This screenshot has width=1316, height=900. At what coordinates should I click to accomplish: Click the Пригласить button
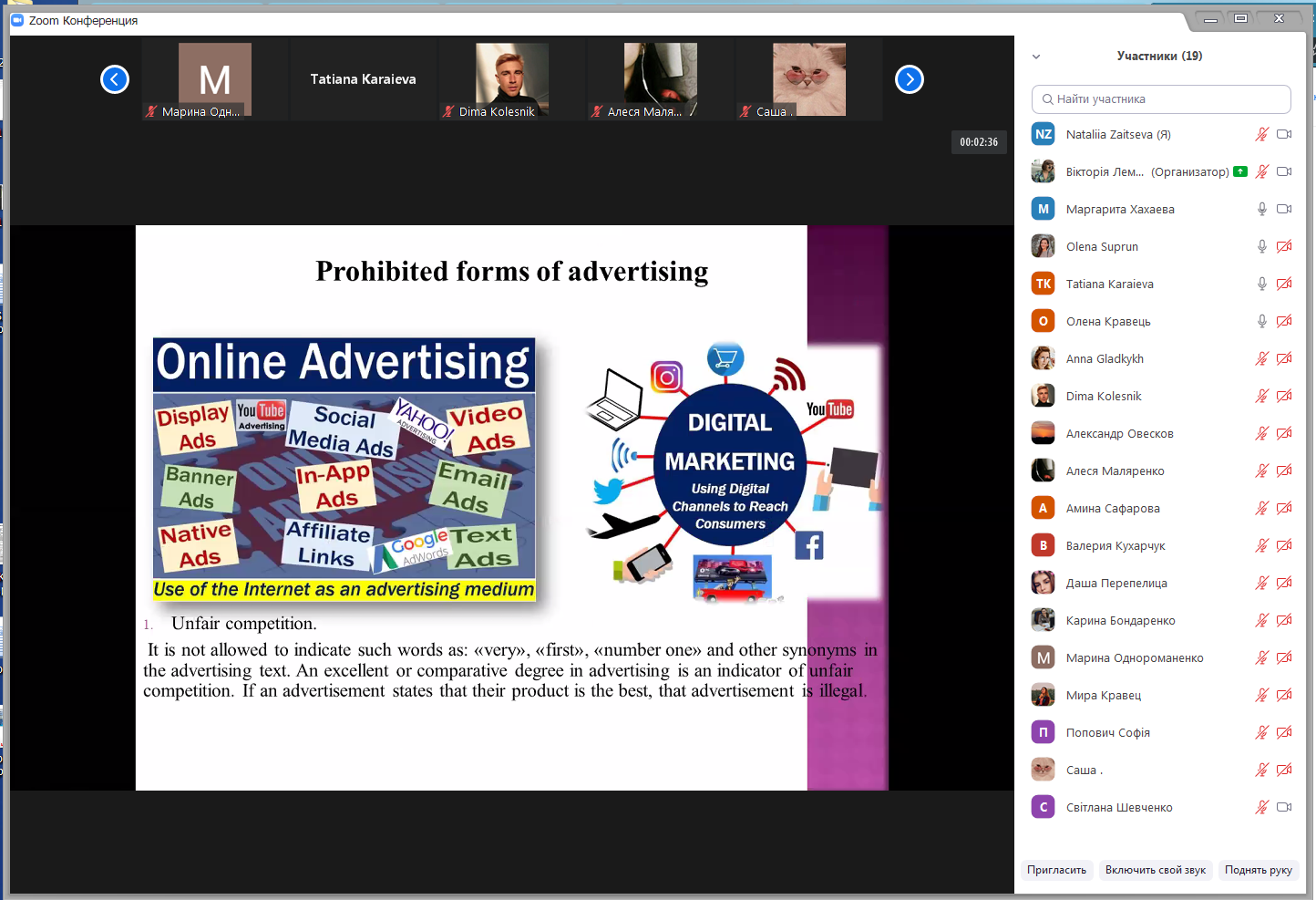(1057, 870)
